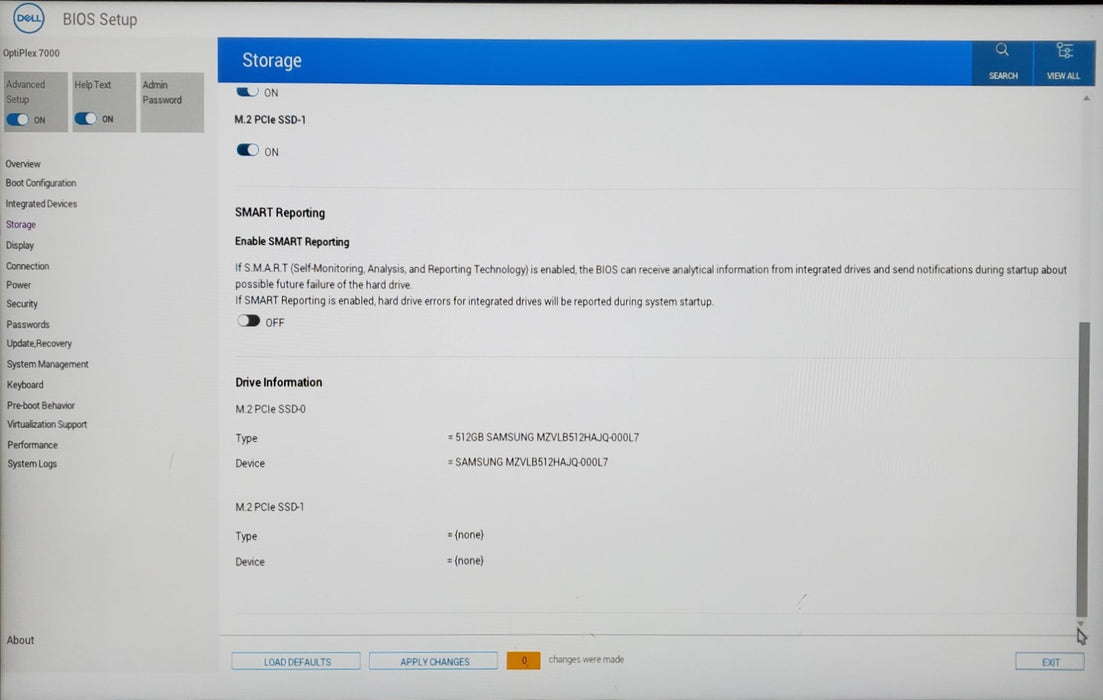Open the Overview section
1103x700 pixels.
[23, 164]
